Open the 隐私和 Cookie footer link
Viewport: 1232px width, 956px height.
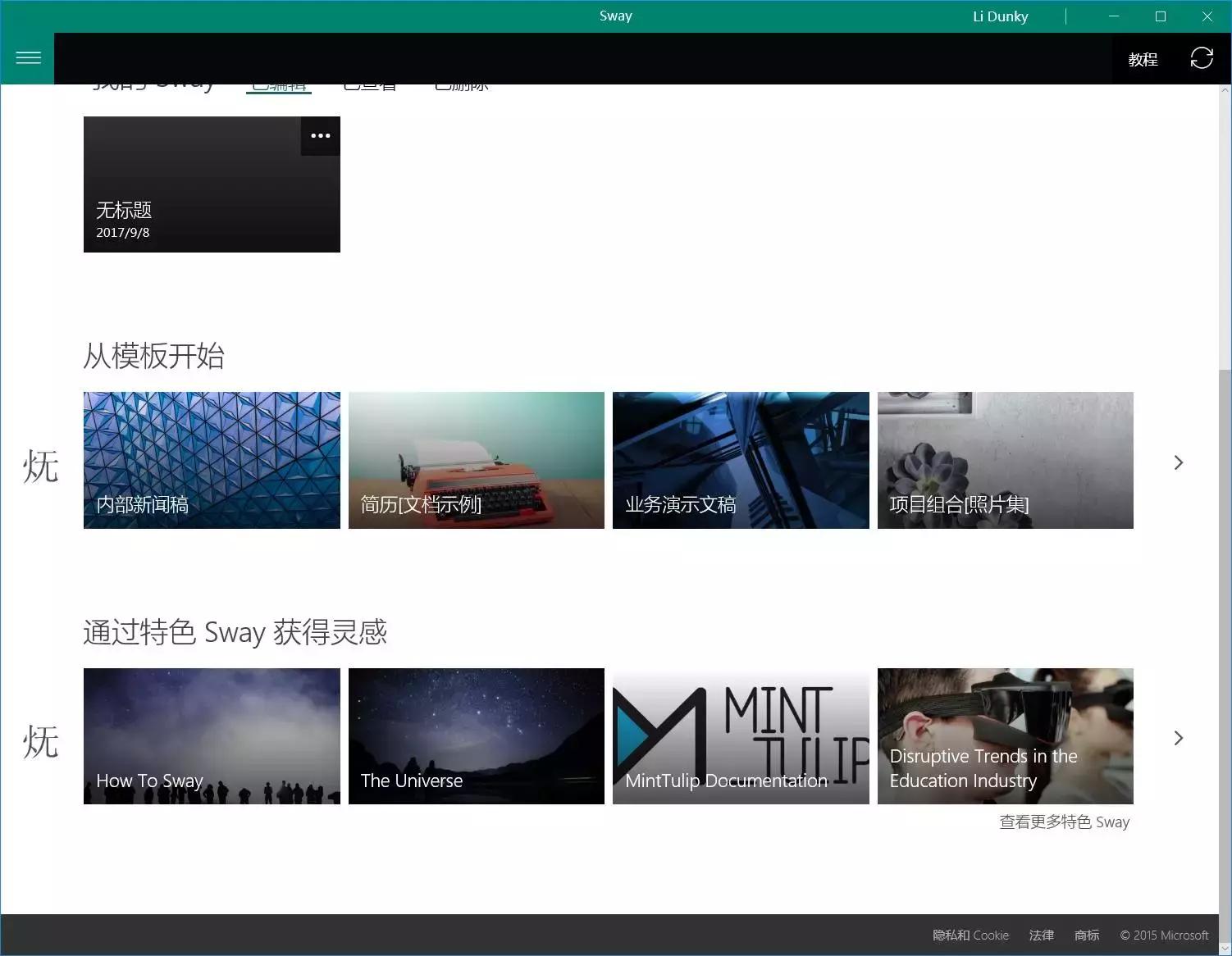coord(970,935)
